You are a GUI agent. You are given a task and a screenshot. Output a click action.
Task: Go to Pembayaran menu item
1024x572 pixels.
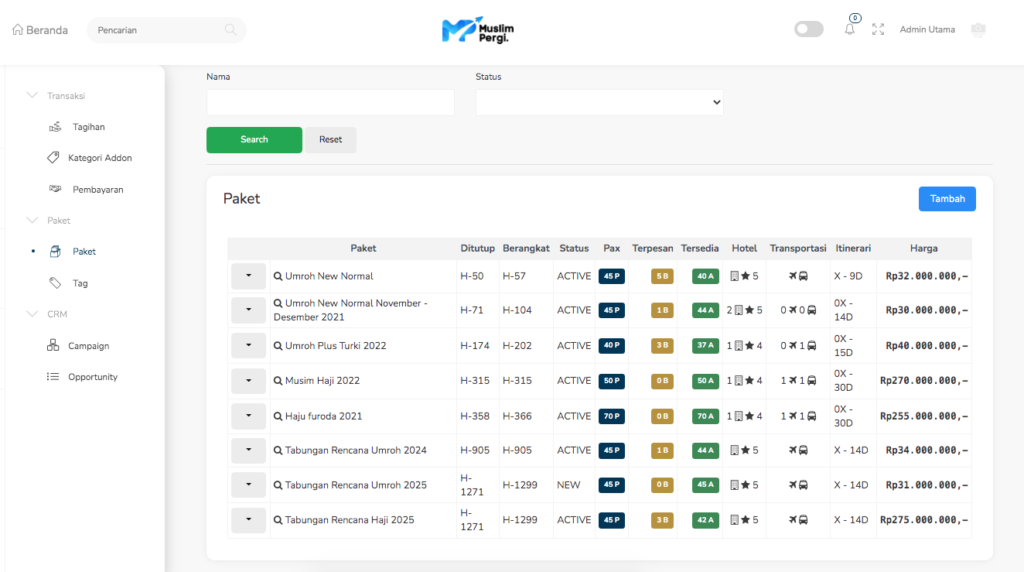point(97,189)
